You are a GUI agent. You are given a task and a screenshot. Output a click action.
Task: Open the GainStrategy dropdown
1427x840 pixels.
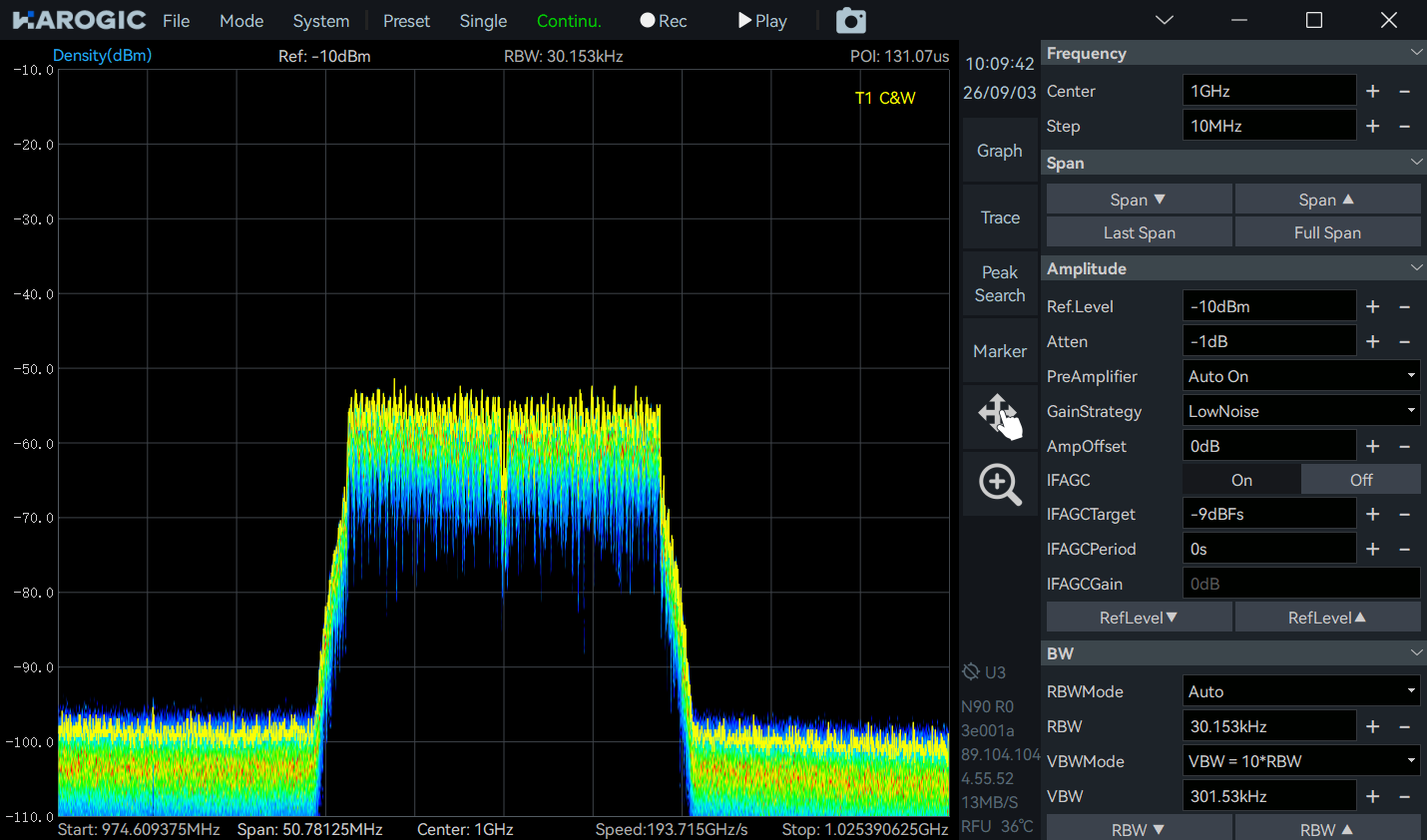[x=1301, y=411]
